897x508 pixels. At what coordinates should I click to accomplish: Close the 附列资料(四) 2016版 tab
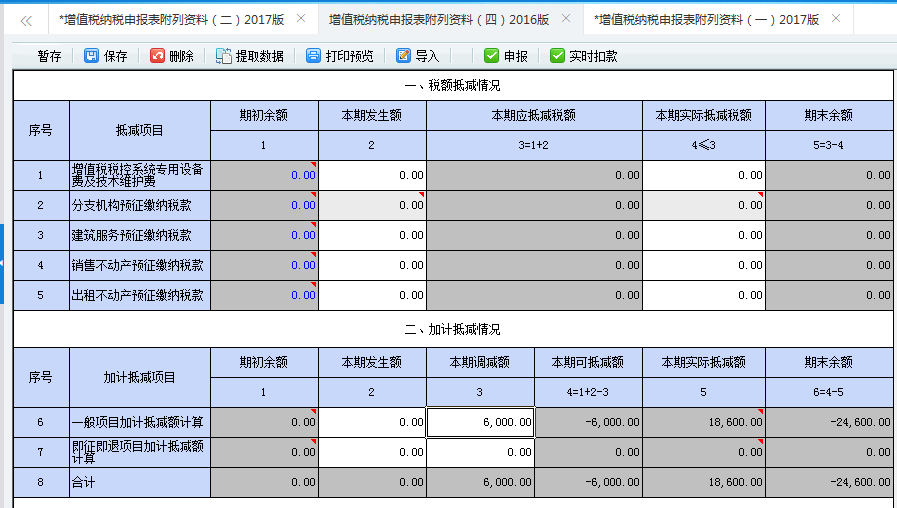(x=567, y=19)
